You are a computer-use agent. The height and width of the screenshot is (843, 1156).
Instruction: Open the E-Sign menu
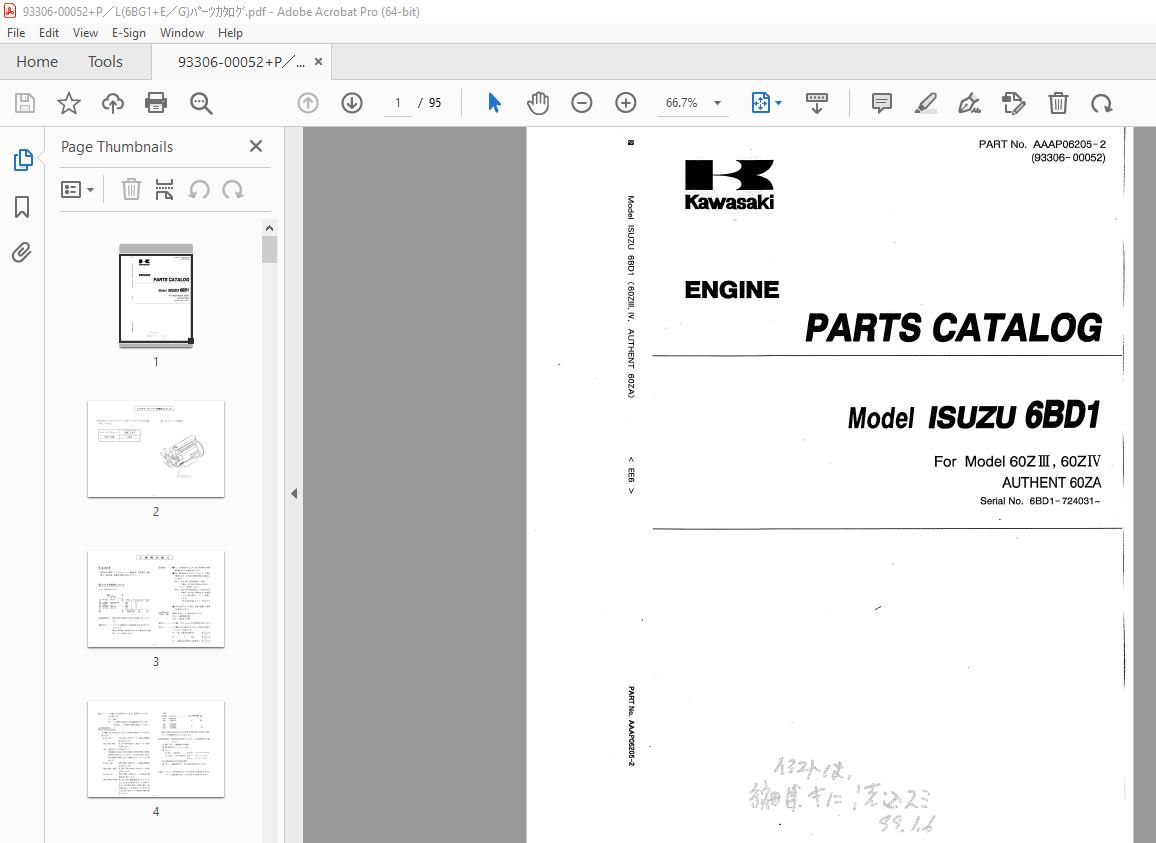[x=128, y=32]
